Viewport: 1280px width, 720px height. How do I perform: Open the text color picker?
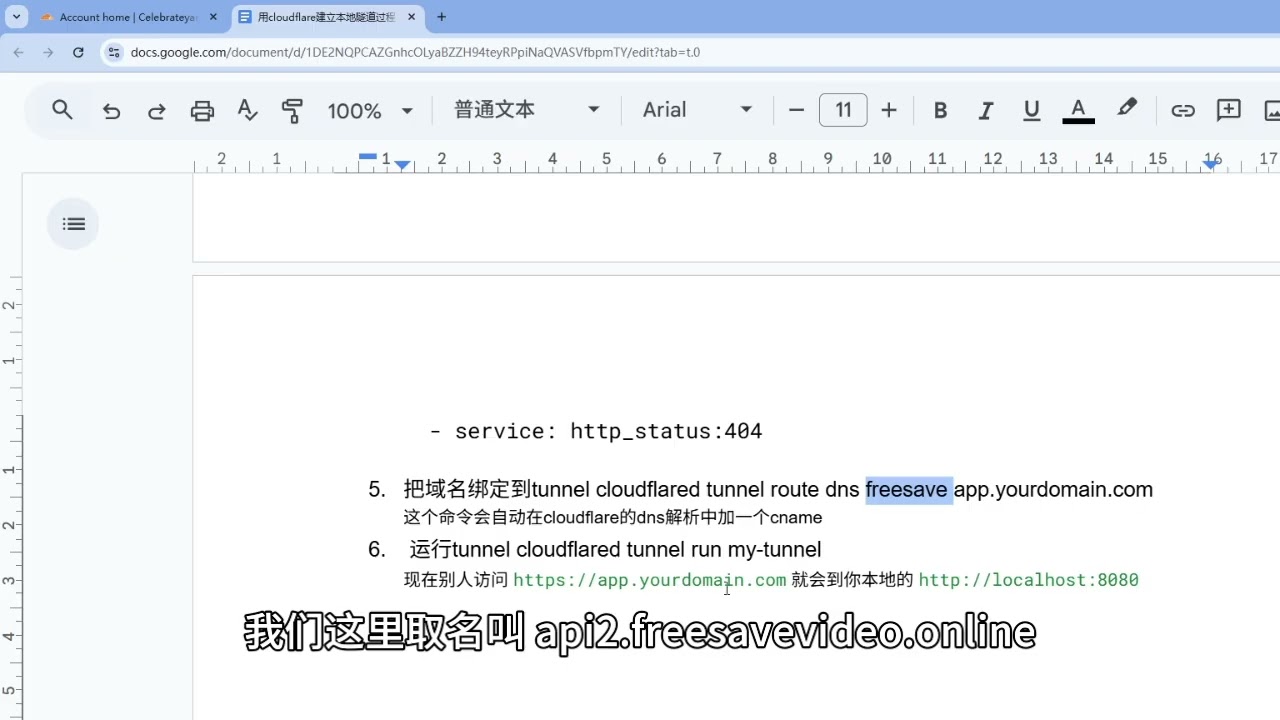(x=1078, y=111)
